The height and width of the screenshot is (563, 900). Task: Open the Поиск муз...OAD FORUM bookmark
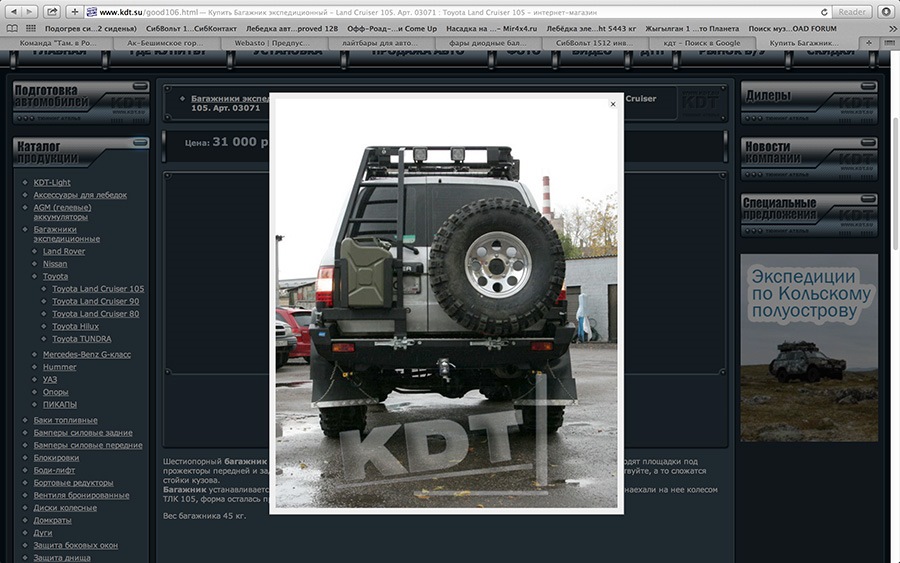pyautogui.click(x=792, y=29)
